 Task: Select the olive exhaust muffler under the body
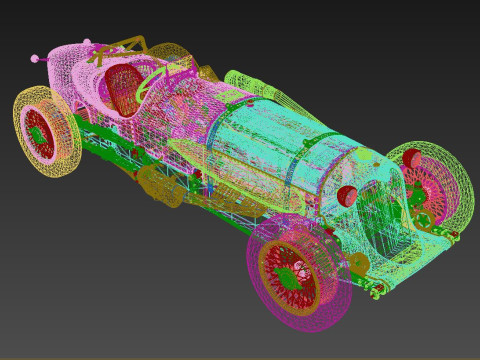click(x=162, y=187)
